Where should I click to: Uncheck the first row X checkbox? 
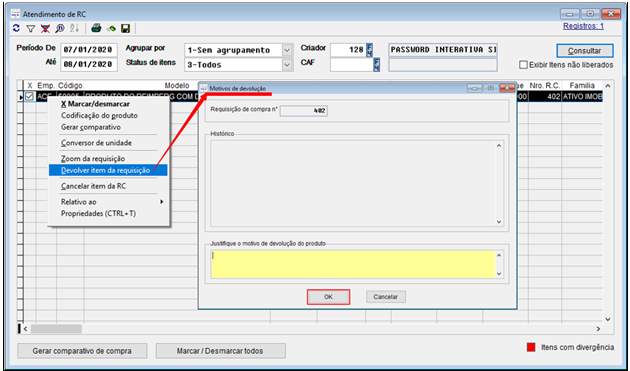pos(29,96)
